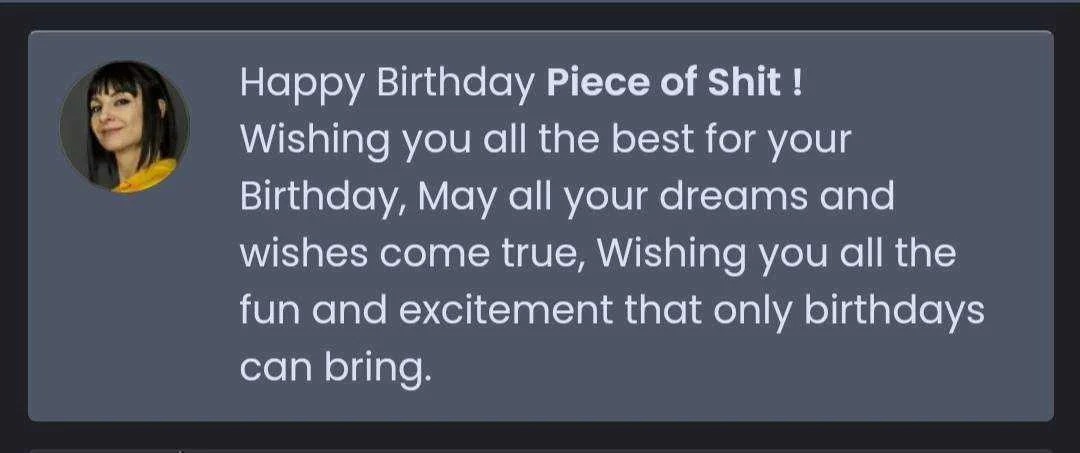The height and width of the screenshot is (453, 1080).
Task: Click the word "excitement" in message
Action: (506, 311)
